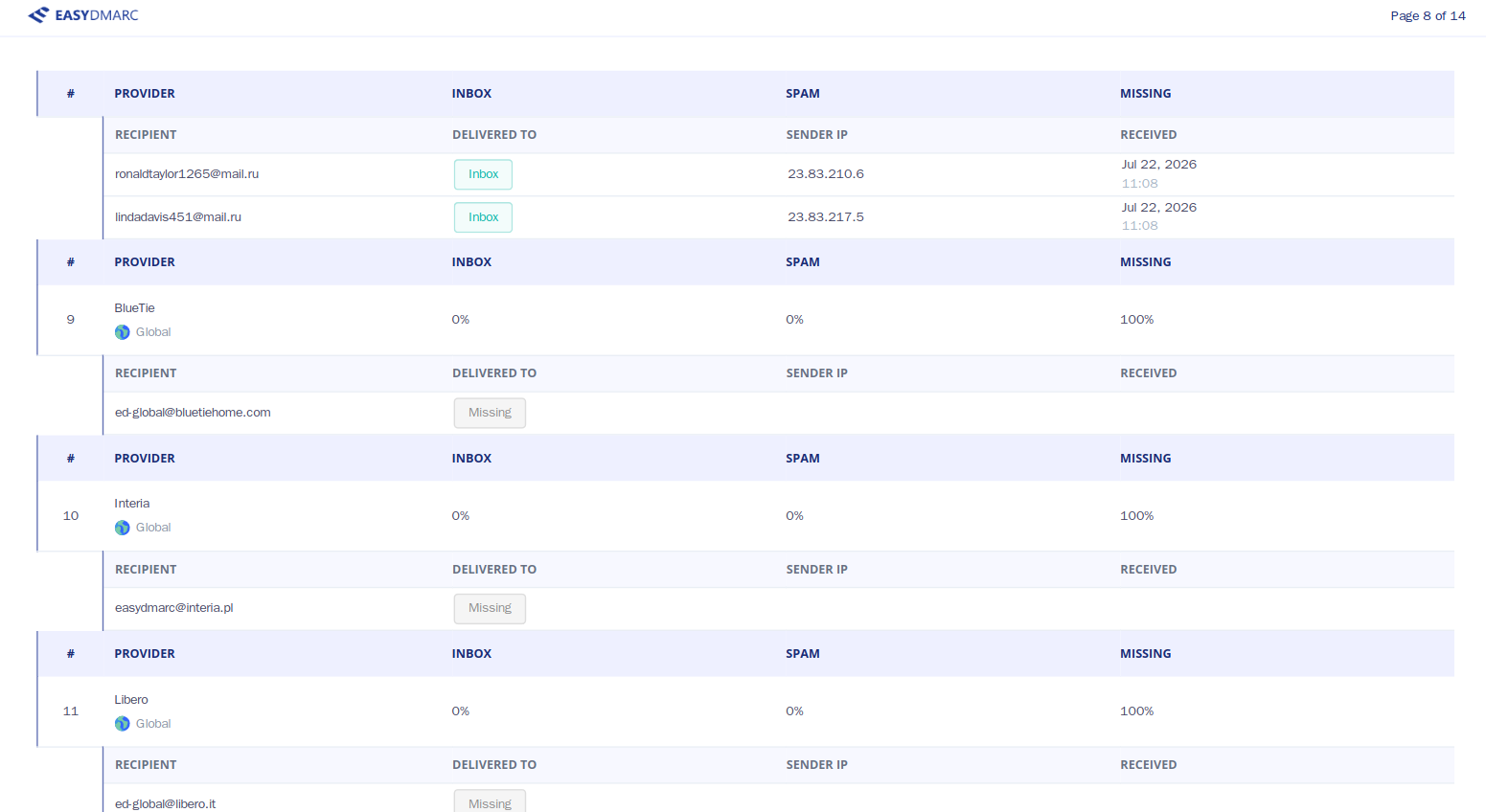Click the 'Page 8 of 14' indicator

click(1428, 15)
